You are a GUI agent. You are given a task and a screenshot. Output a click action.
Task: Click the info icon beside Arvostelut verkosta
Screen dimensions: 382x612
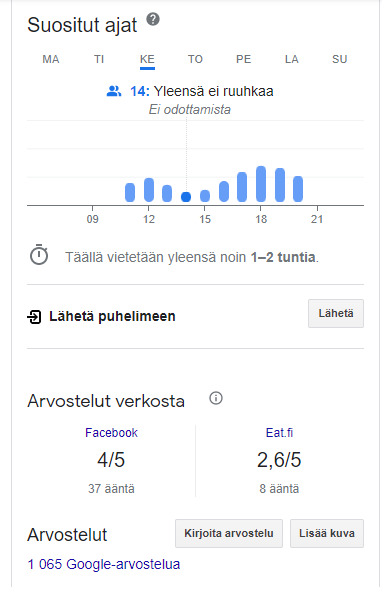coord(216,398)
